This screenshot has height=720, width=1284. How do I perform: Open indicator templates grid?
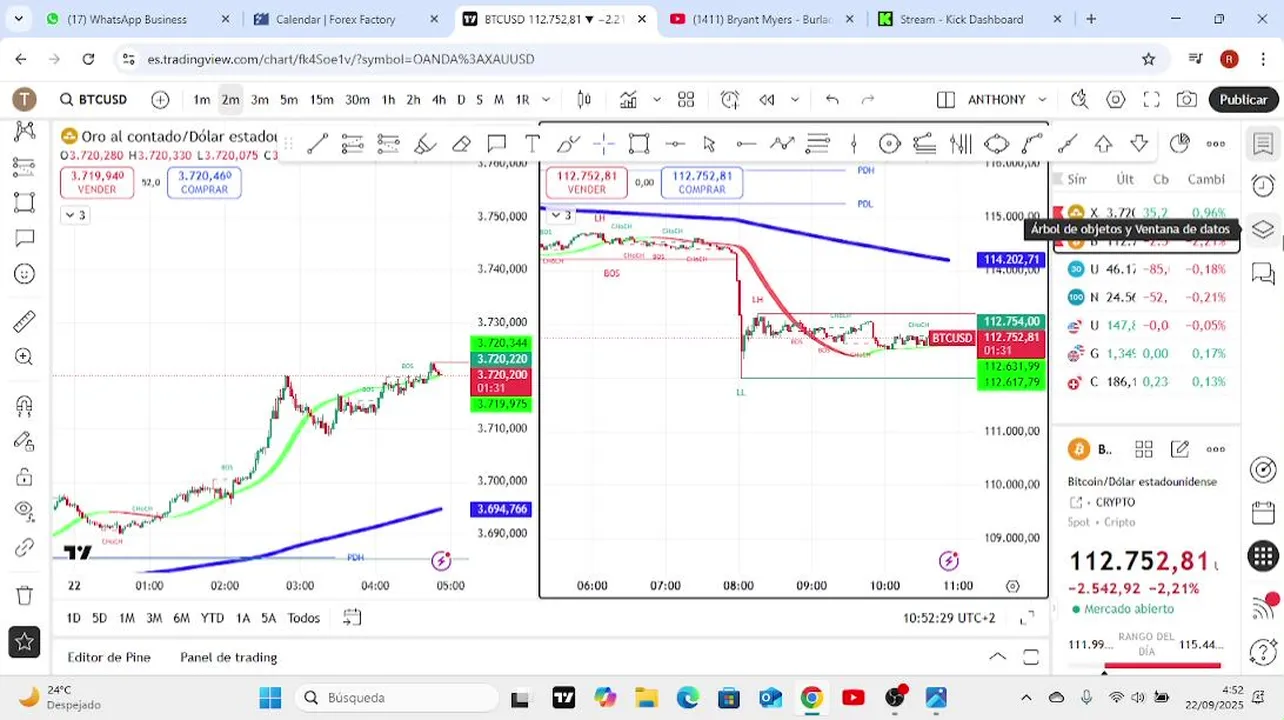pos(686,99)
